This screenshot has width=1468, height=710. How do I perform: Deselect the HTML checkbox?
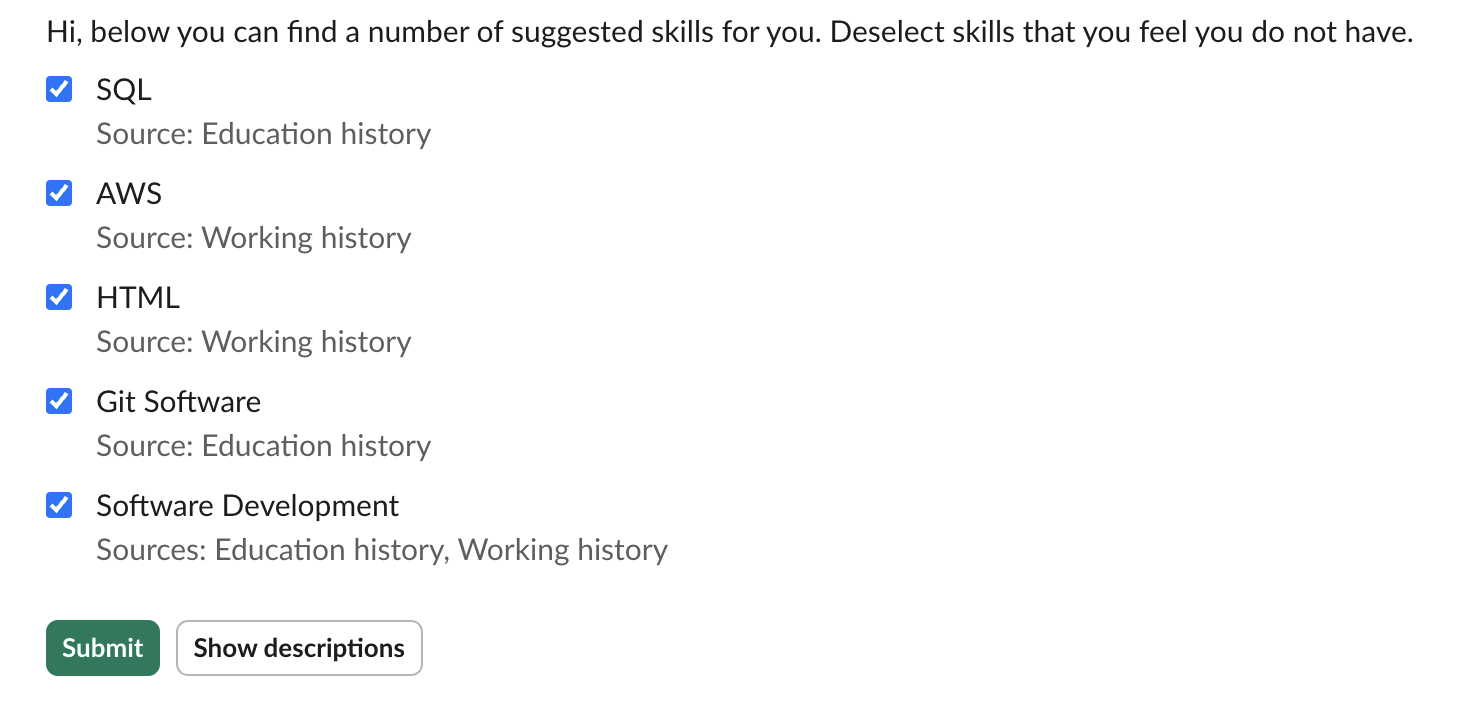[59, 297]
